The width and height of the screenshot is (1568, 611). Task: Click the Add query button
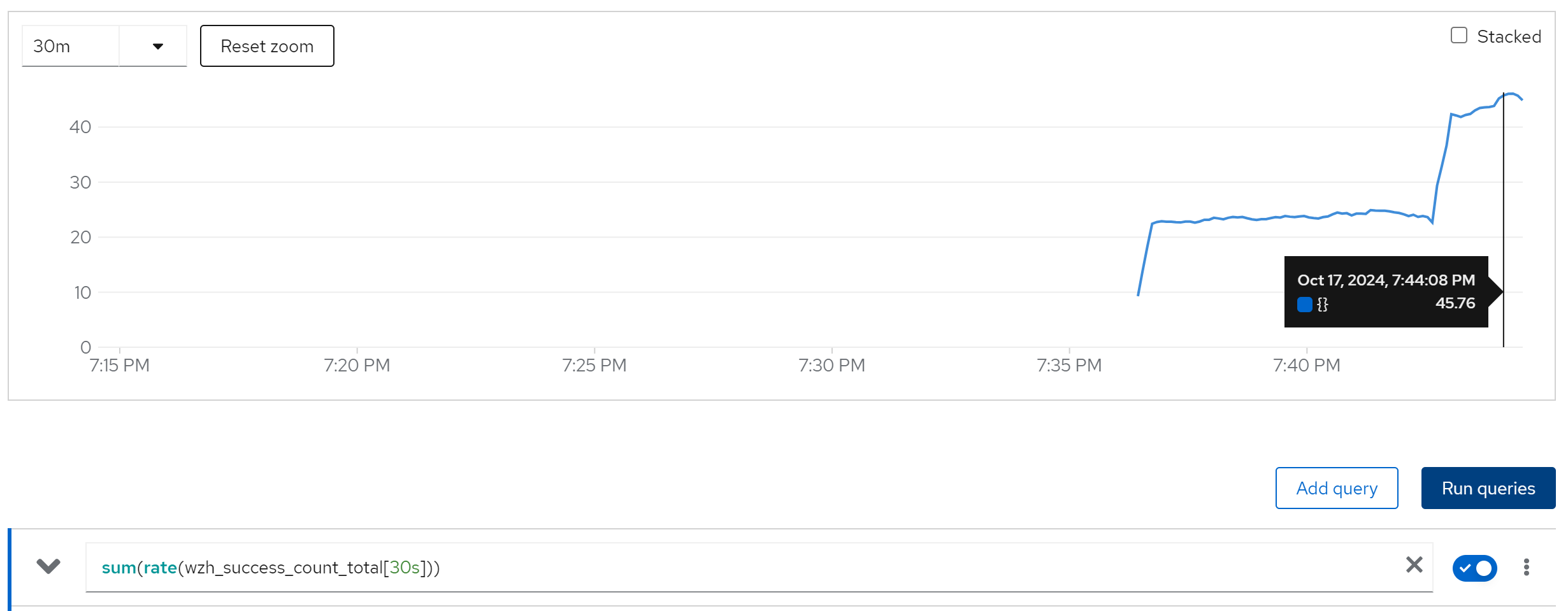click(1336, 488)
